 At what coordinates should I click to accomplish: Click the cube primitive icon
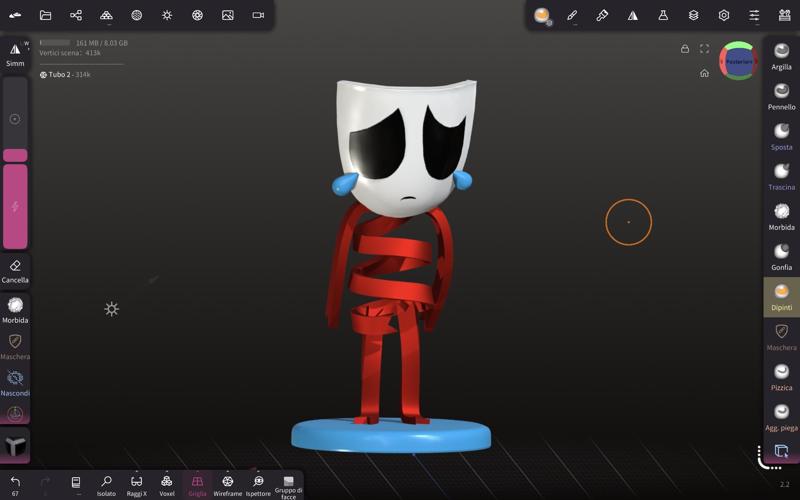pos(15,446)
